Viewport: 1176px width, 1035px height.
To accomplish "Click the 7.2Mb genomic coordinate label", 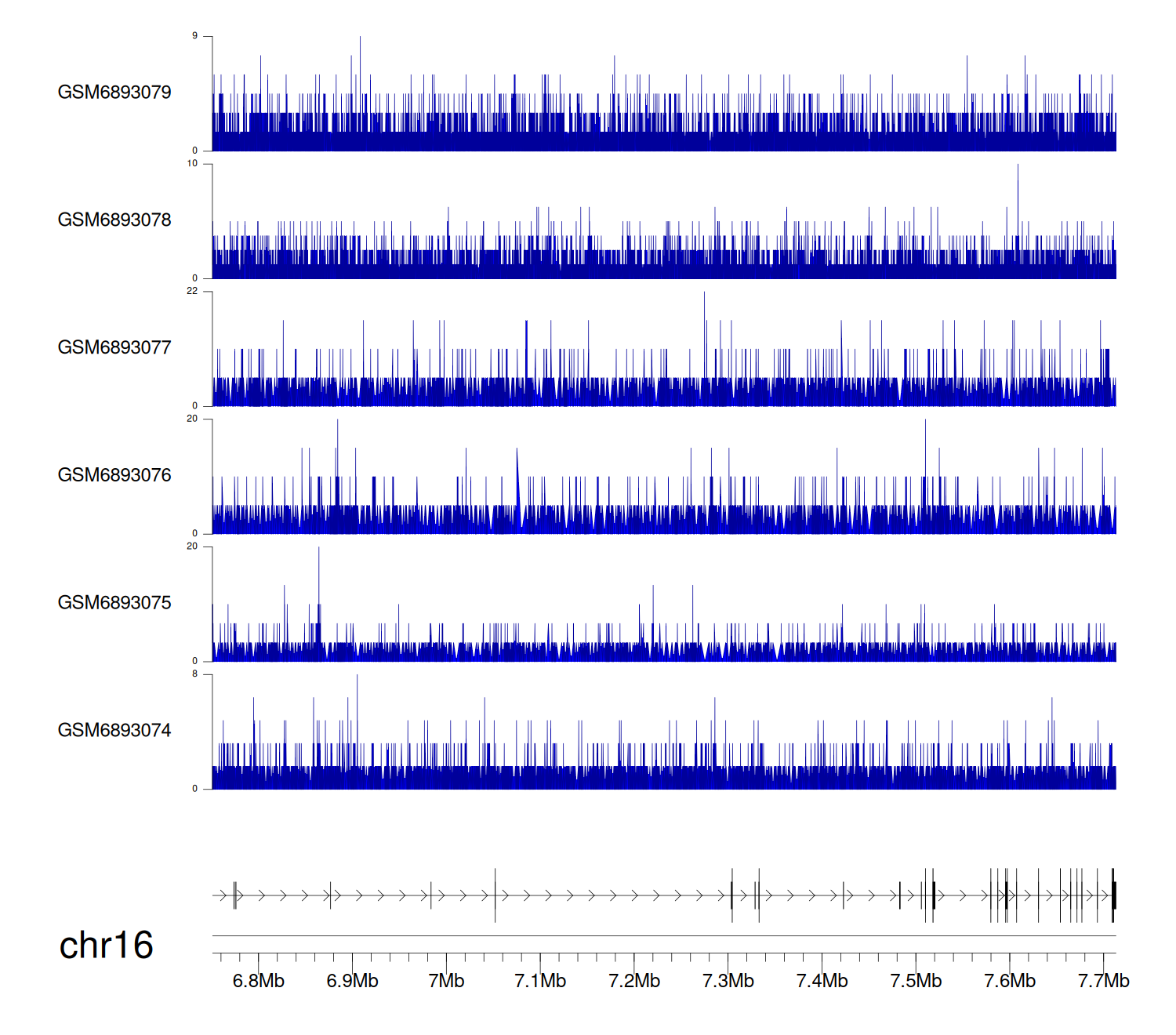I will 634,981.
